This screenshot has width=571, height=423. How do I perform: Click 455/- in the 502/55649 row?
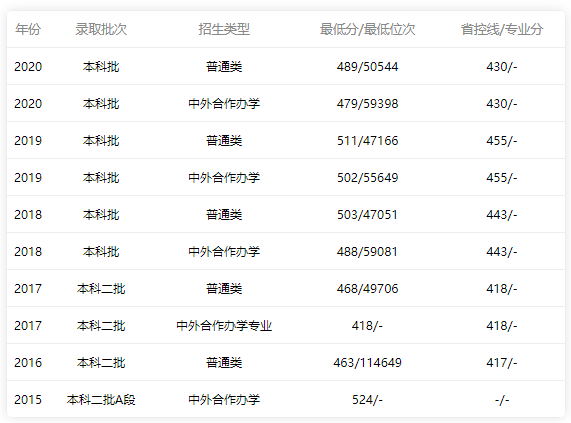pyautogui.click(x=502, y=178)
